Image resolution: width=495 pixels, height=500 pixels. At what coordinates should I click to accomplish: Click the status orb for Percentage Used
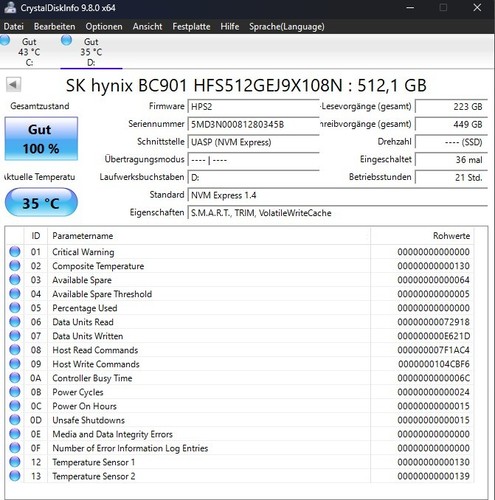pyautogui.click(x=15, y=308)
